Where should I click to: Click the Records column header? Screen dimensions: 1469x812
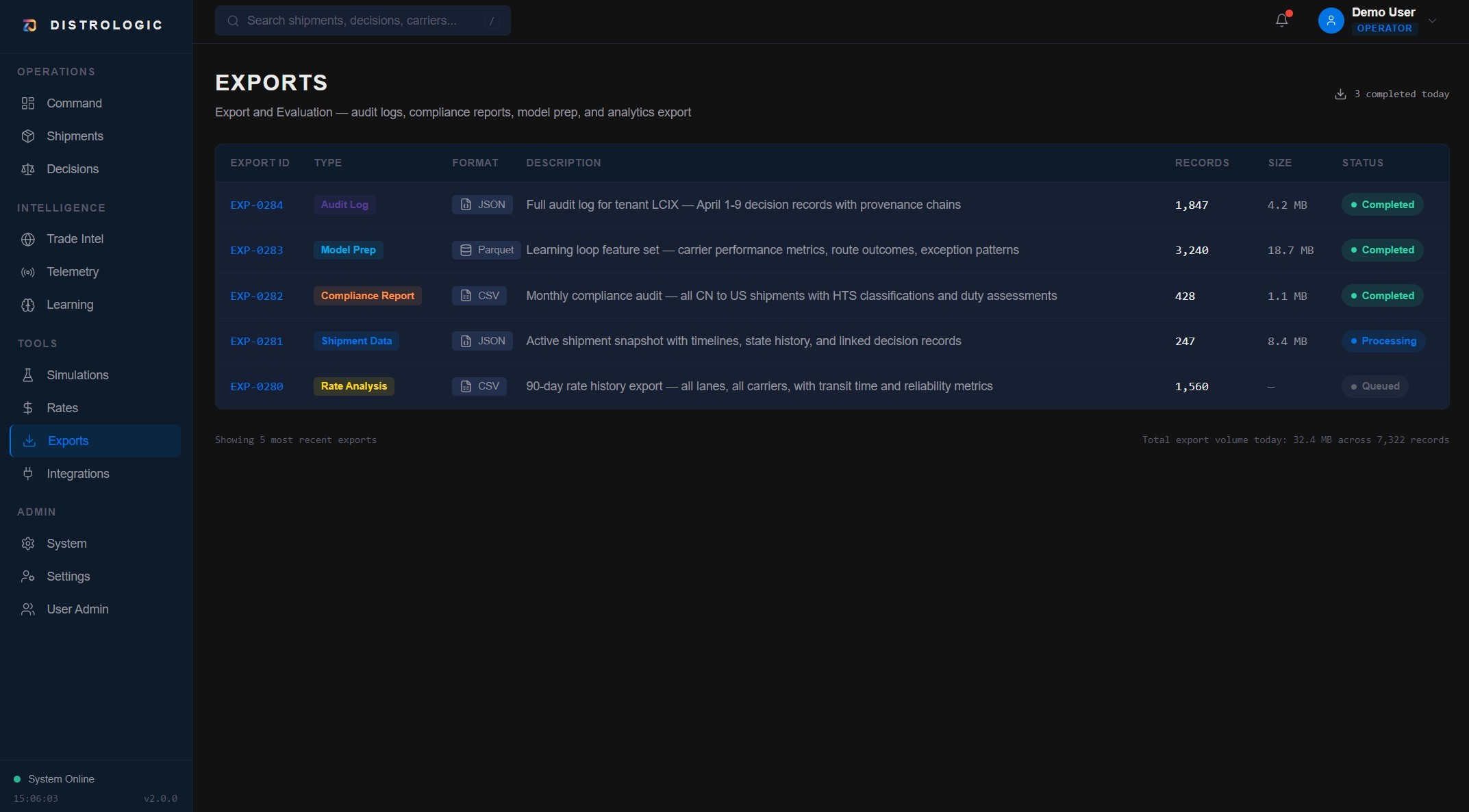coord(1202,163)
